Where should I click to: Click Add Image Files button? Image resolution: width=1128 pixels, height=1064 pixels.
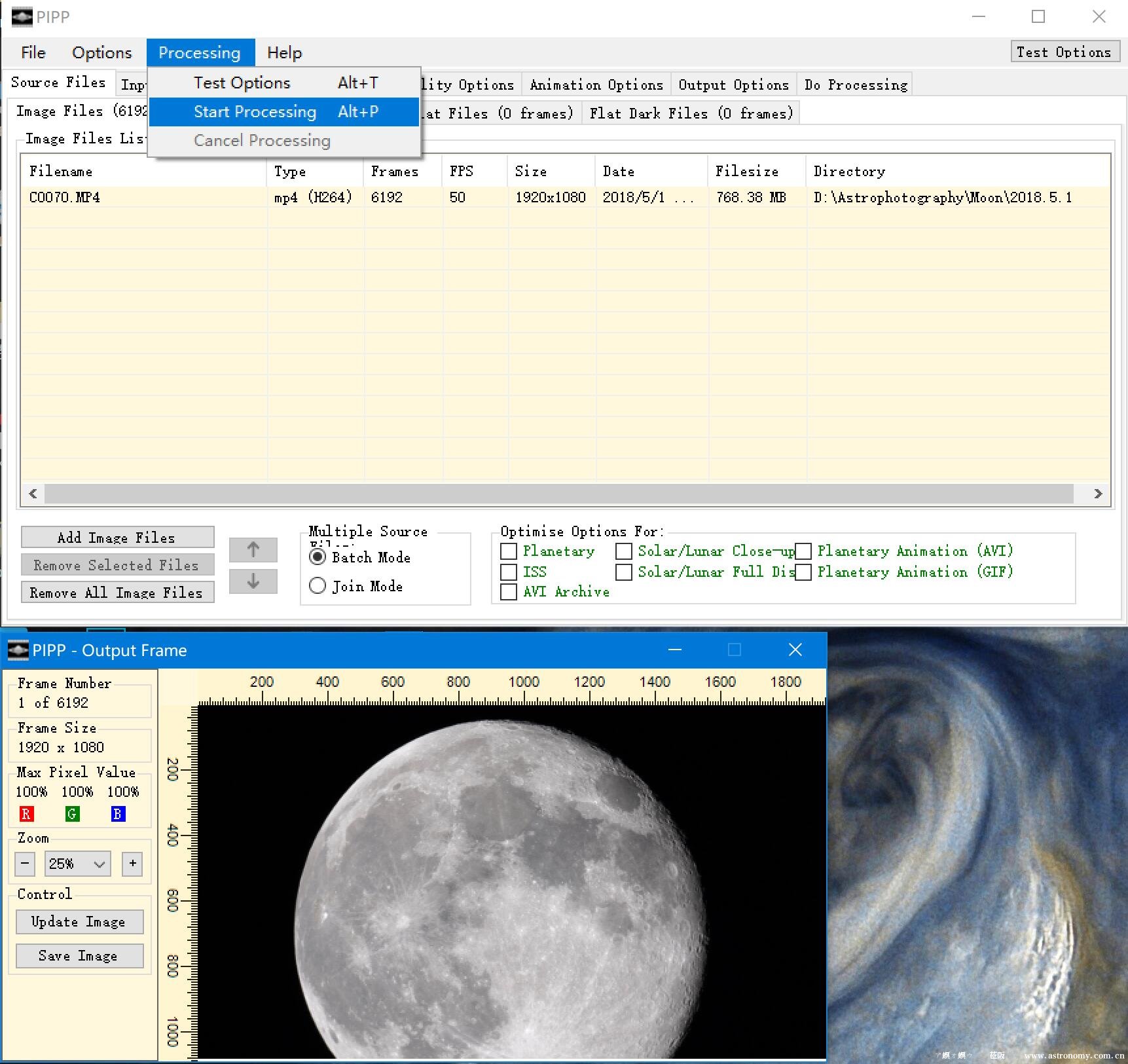point(117,538)
